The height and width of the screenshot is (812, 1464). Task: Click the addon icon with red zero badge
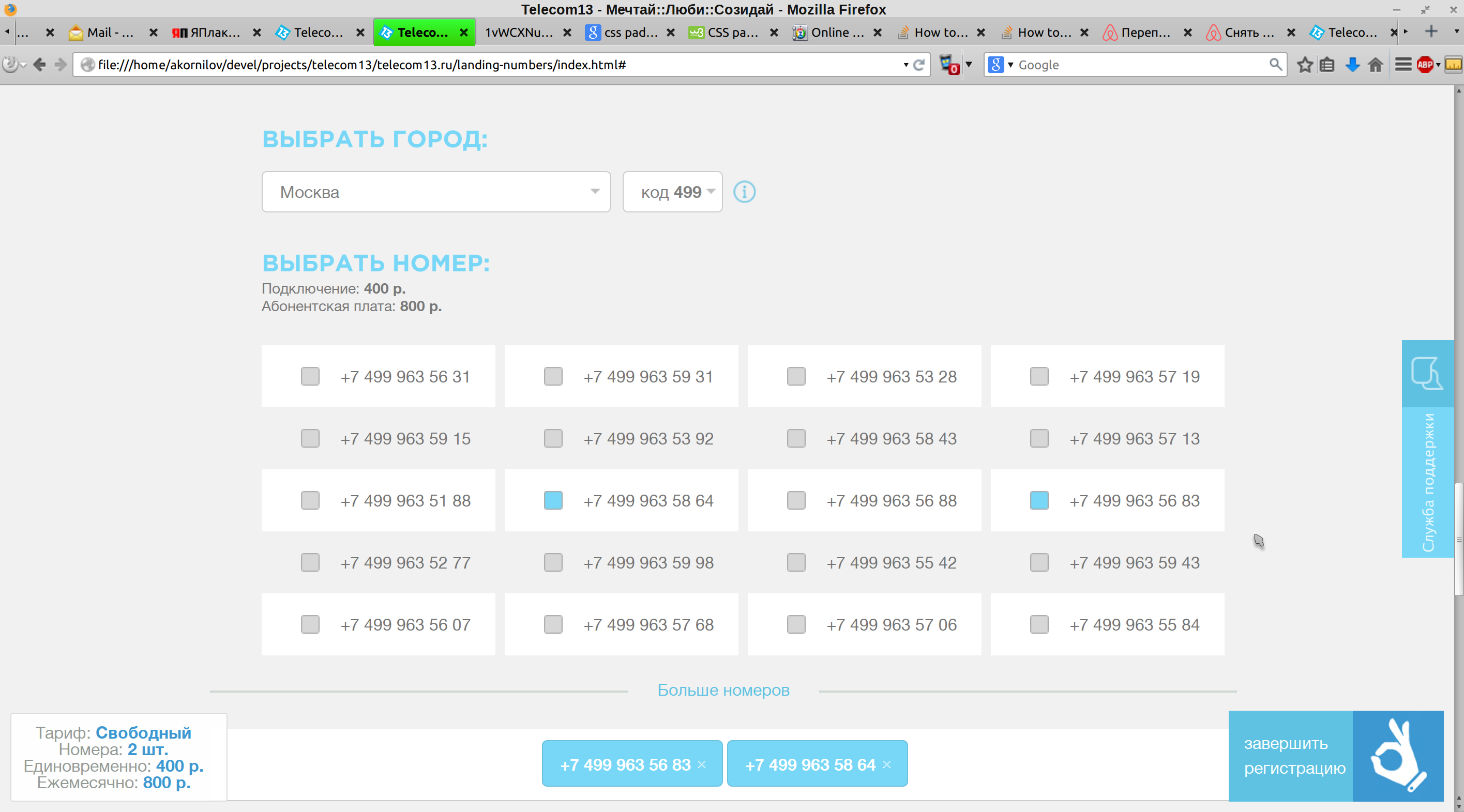(948, 65)
